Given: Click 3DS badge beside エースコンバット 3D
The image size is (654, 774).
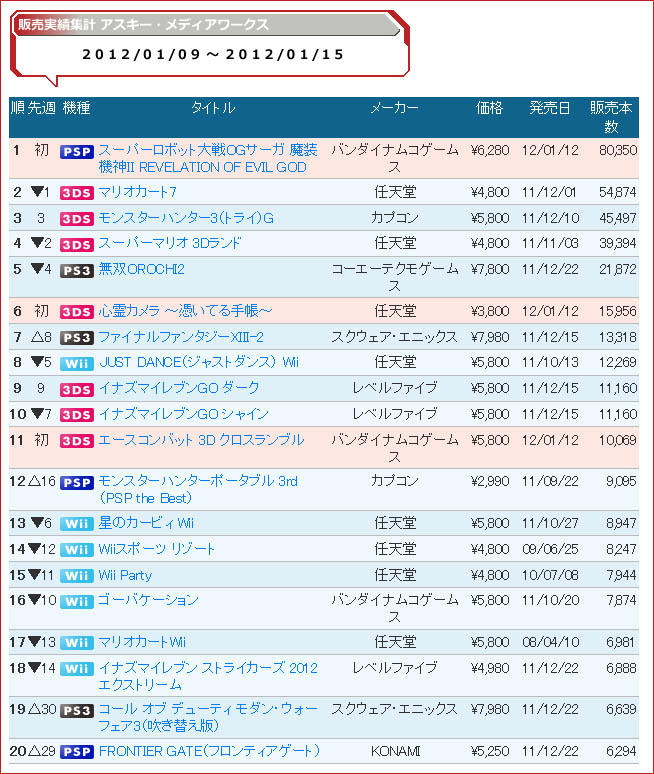Looking at the screenshot, I should click(77, 441).
